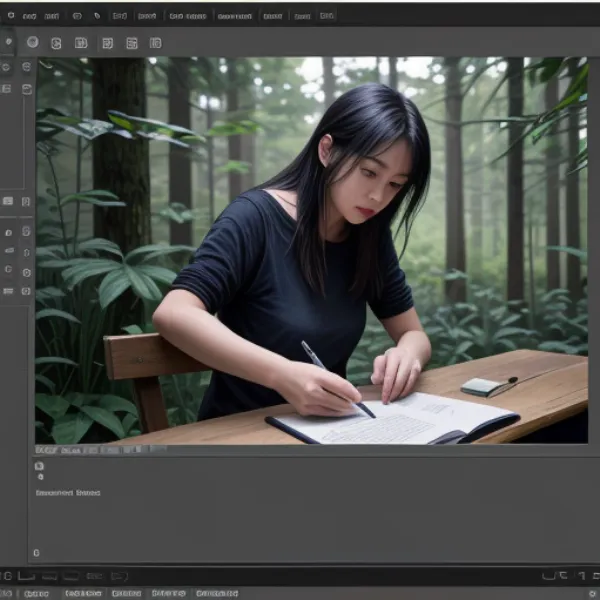
Task: Click the second icon right of the round toolbar icon
Action: pyautogui.click(x=80, y=43)
